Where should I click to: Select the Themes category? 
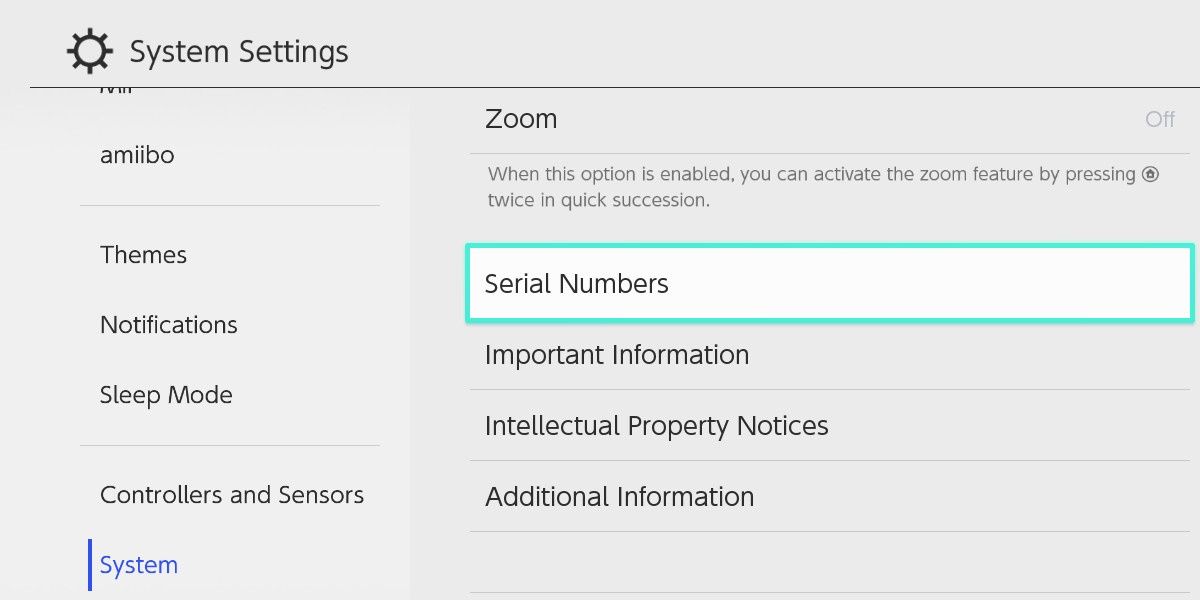click(143, 254)
